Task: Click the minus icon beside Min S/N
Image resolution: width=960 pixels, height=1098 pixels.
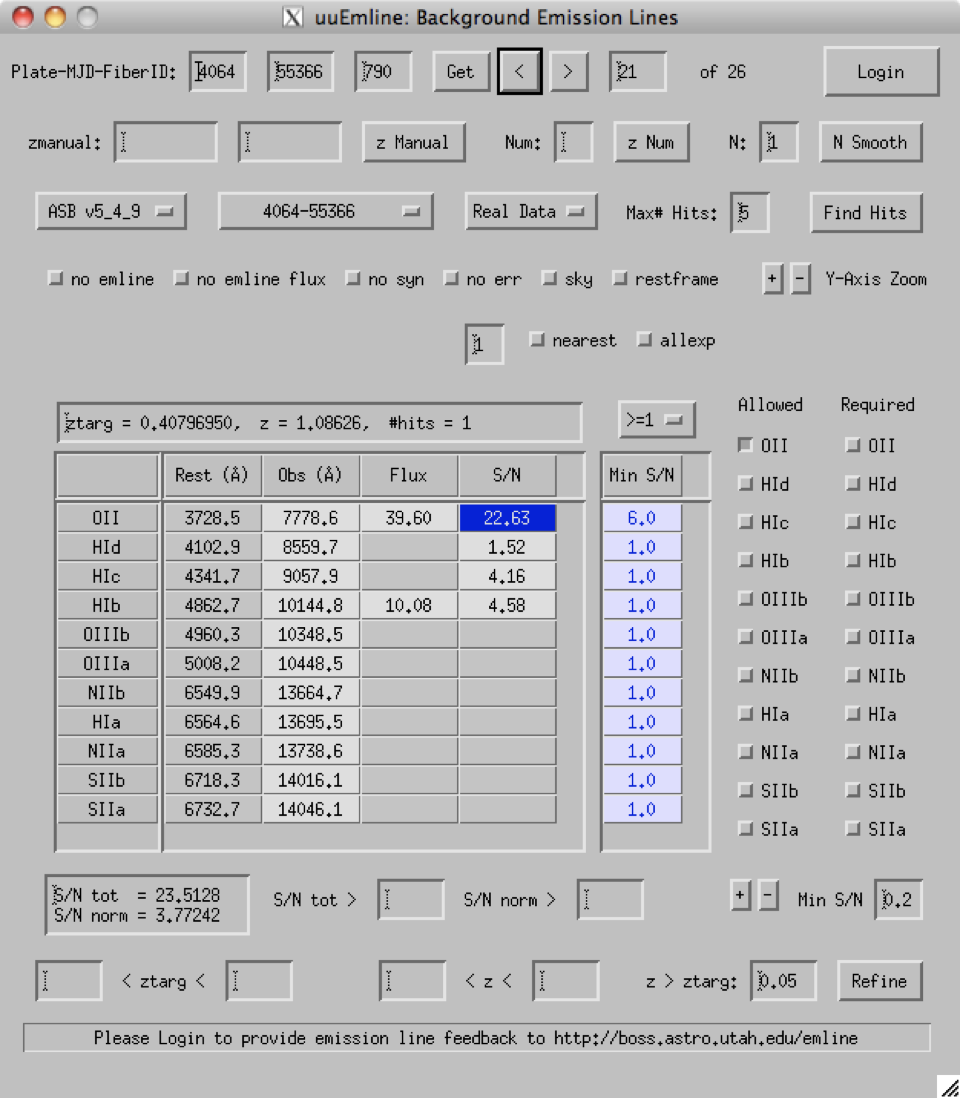Action: [768, 895]
